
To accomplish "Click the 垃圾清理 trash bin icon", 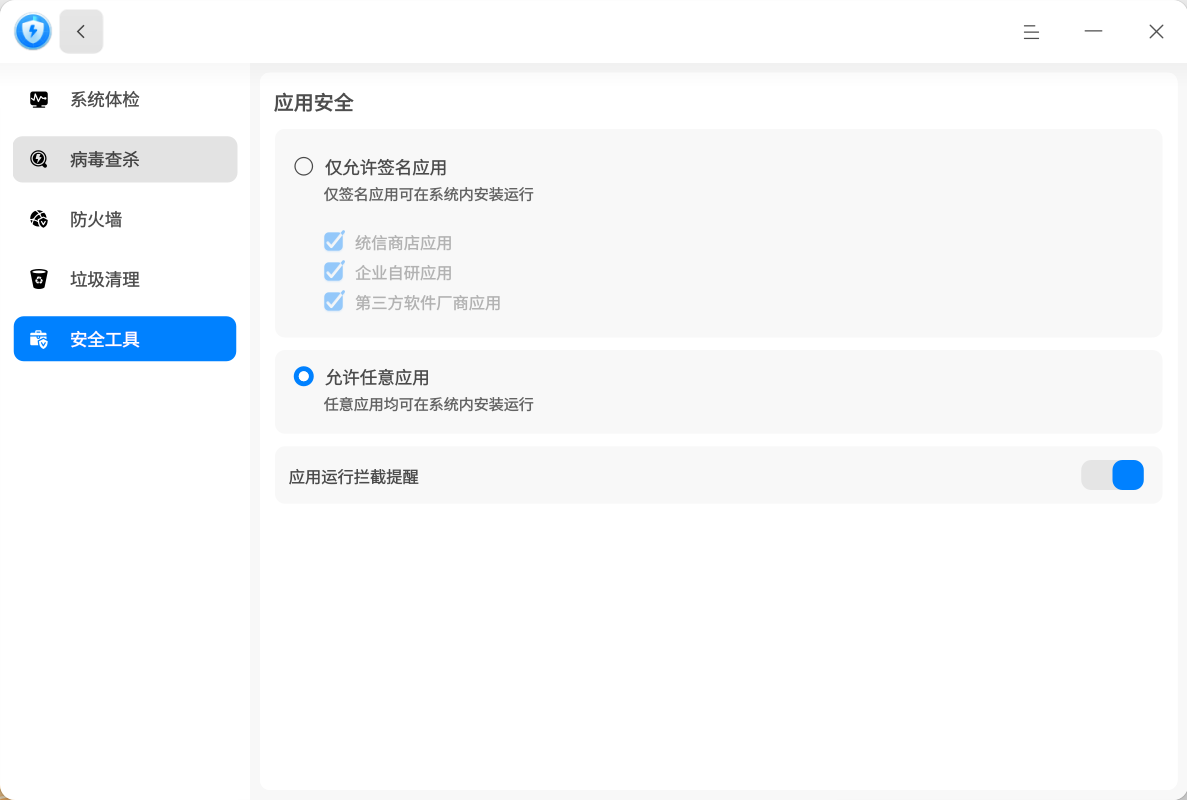I will click(39, 280).
